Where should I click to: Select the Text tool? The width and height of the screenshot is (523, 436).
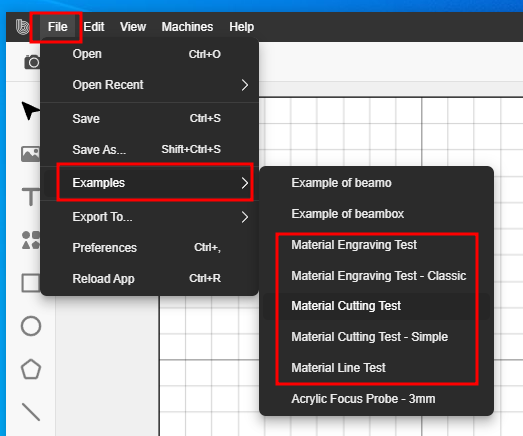coord(31,196)
